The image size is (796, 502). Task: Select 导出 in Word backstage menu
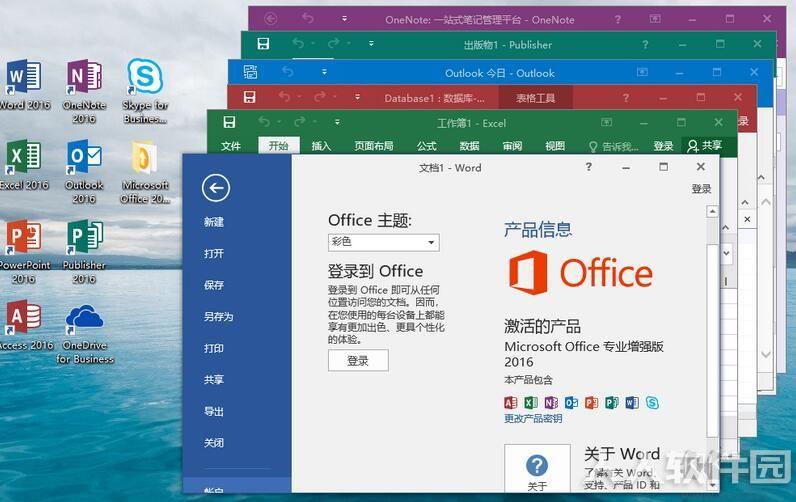[214, 411]
